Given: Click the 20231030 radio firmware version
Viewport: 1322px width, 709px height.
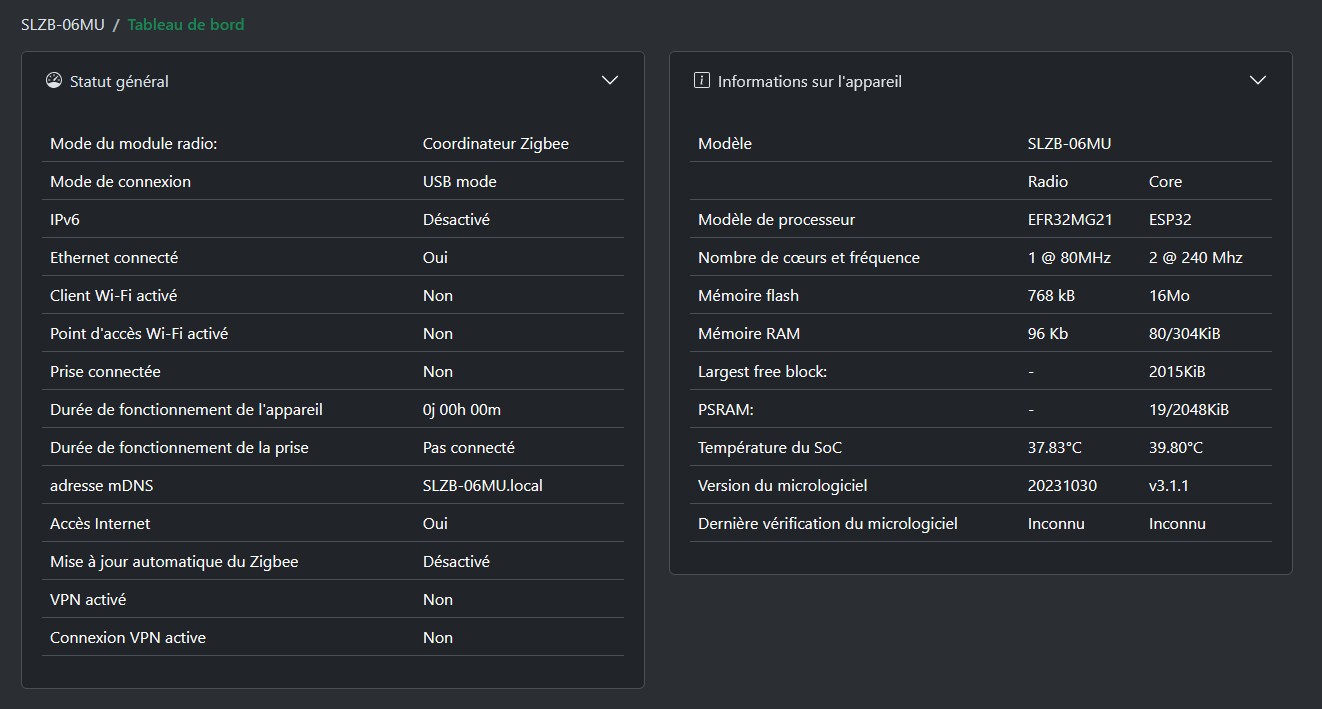Looking at the screenshot, I should [1061, 486].
